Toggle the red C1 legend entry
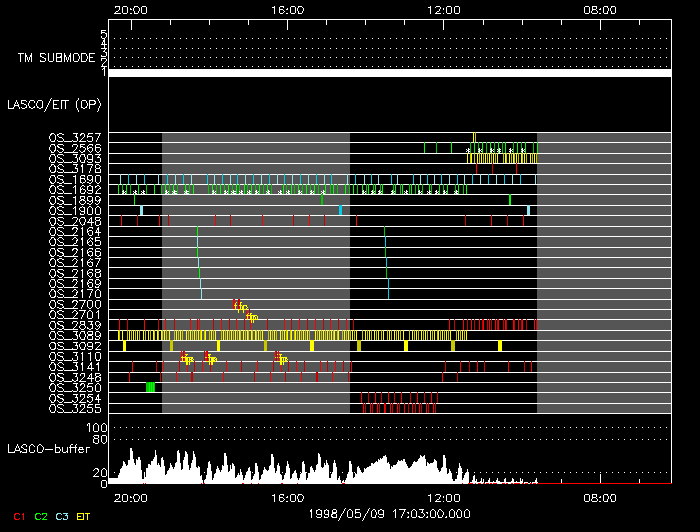The height and width of the screenshot is (532, 700). pyautogui.click(x=18, y=516)
